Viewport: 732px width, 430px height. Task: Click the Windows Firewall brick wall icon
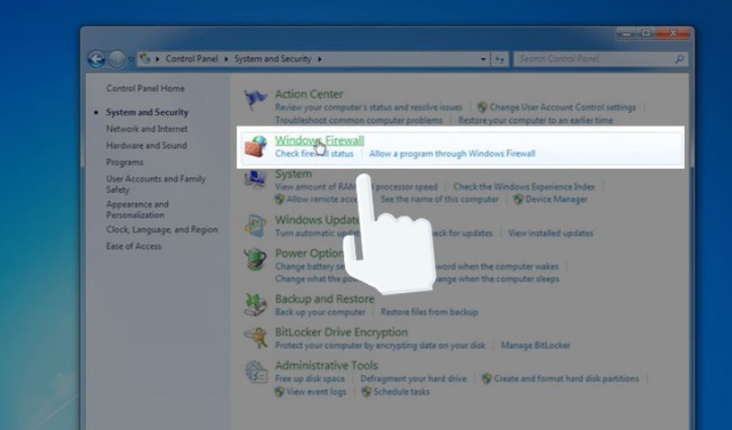(x=257, y=147)
